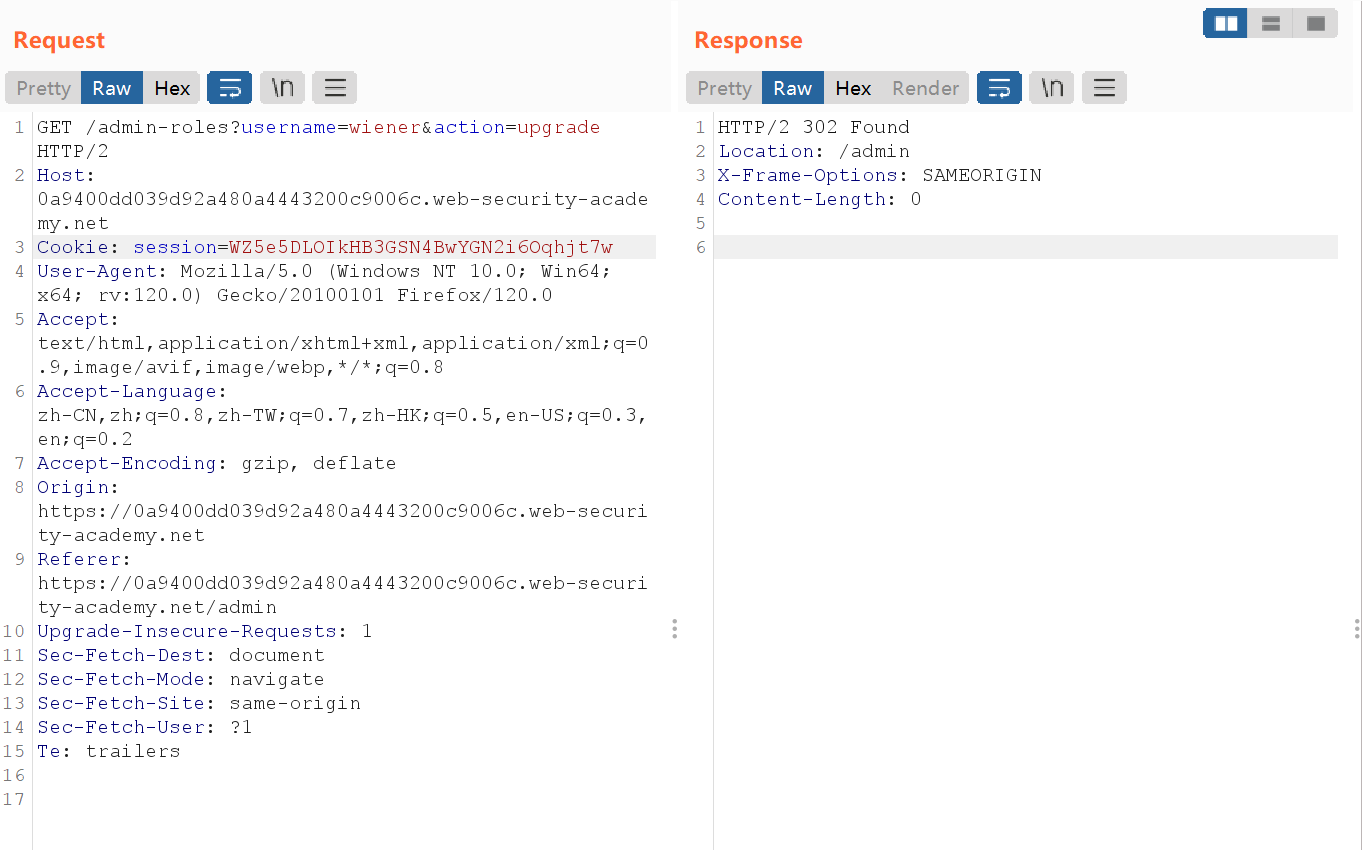The image size is (1362, 850).
Task: Select Pretty tab in Request panel
Action: [43, 88]
